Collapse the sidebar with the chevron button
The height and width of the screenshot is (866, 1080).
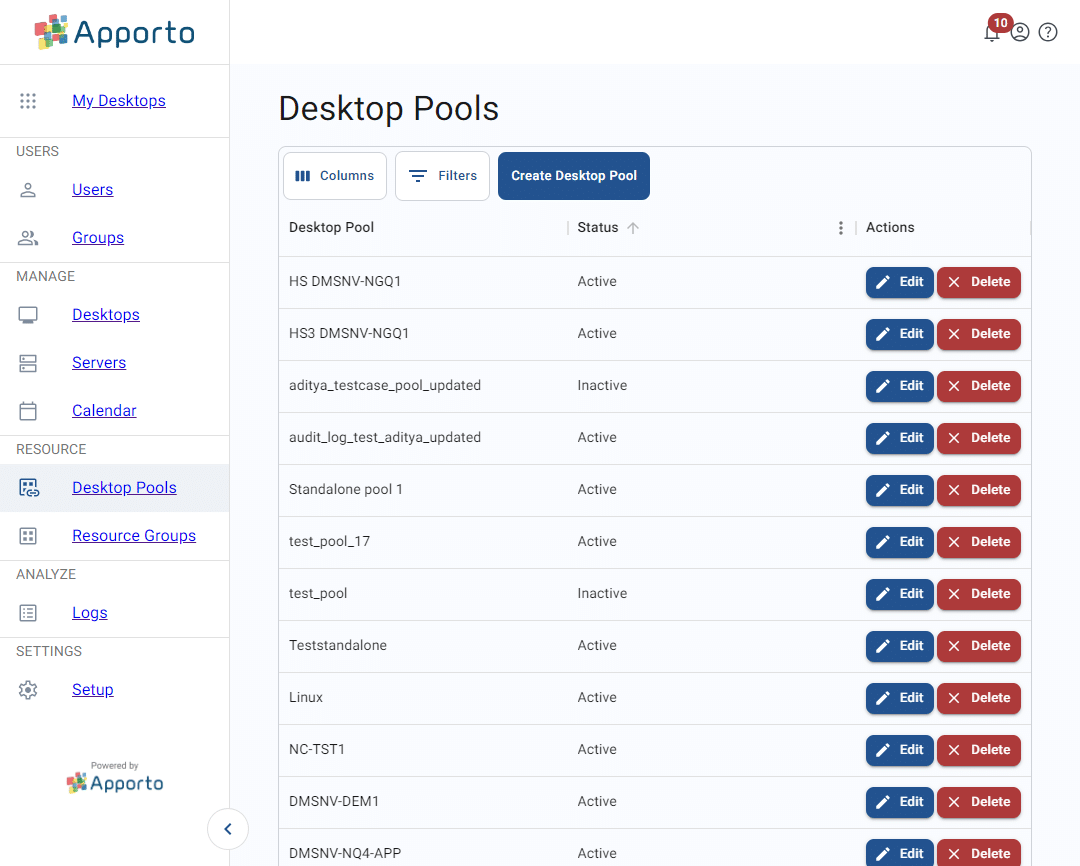[x=228, y=829]
